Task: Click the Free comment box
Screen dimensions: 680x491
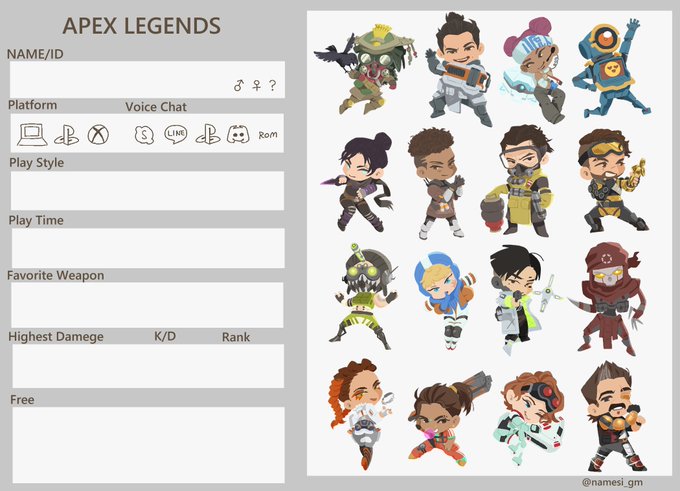Action: (x=148, y=445)
